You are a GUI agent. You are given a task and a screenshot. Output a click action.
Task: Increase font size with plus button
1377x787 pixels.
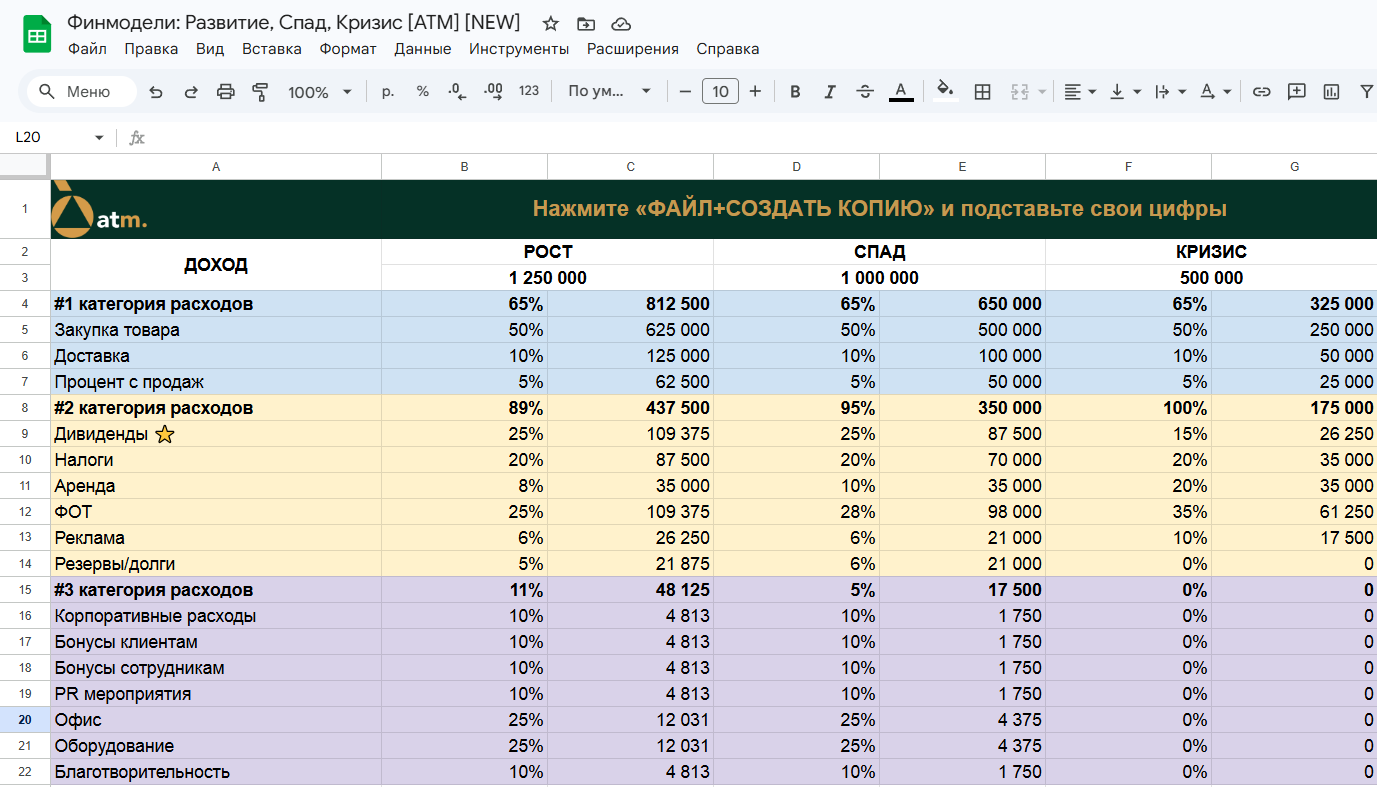tap(755, 92)
